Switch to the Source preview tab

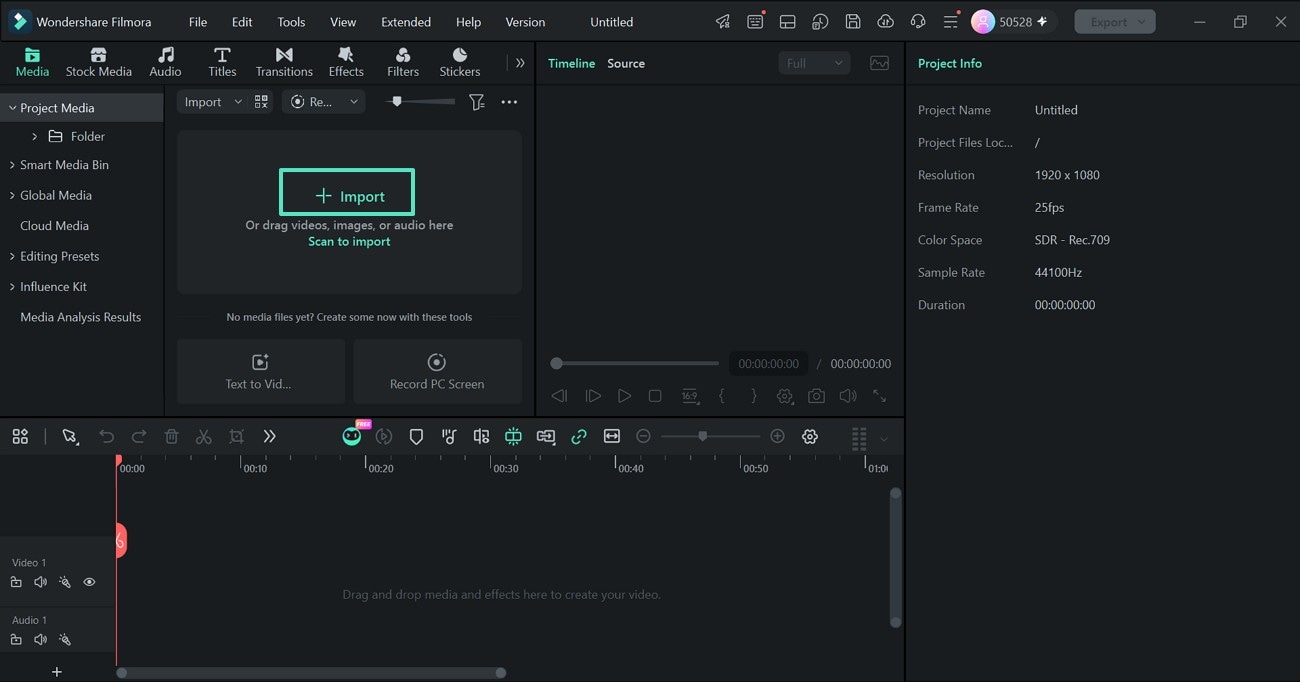(626, 63)
